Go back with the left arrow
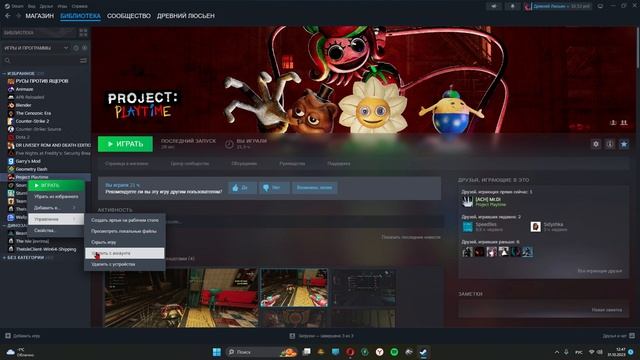The width and height of the screenshot is (640, 360). tap(8, 16)
